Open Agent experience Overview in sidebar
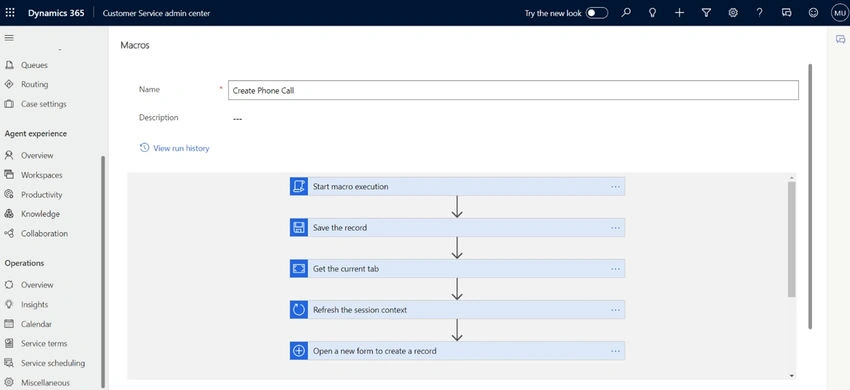The width and height of the screenshot is (850, 390). (37, 155)
